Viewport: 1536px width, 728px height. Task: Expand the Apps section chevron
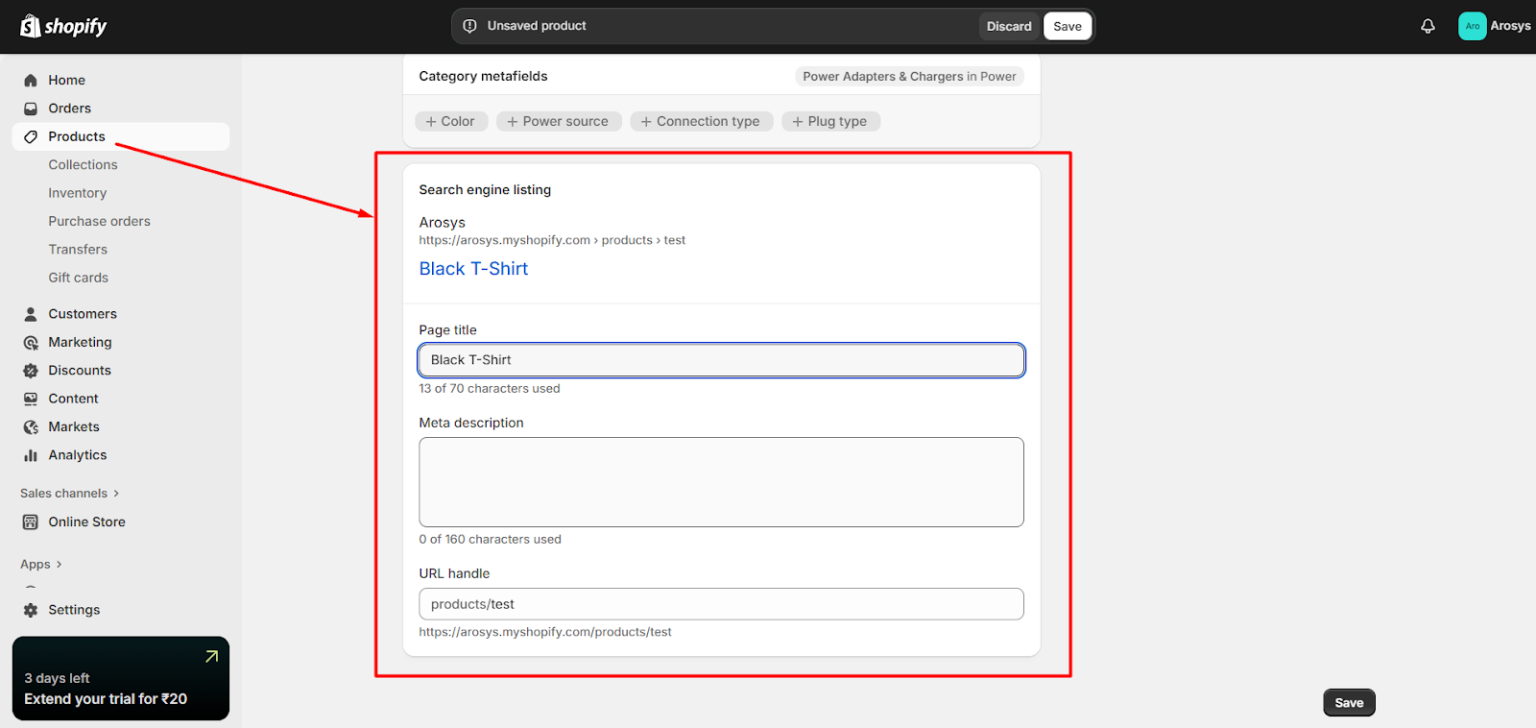(x=59, y=564)
